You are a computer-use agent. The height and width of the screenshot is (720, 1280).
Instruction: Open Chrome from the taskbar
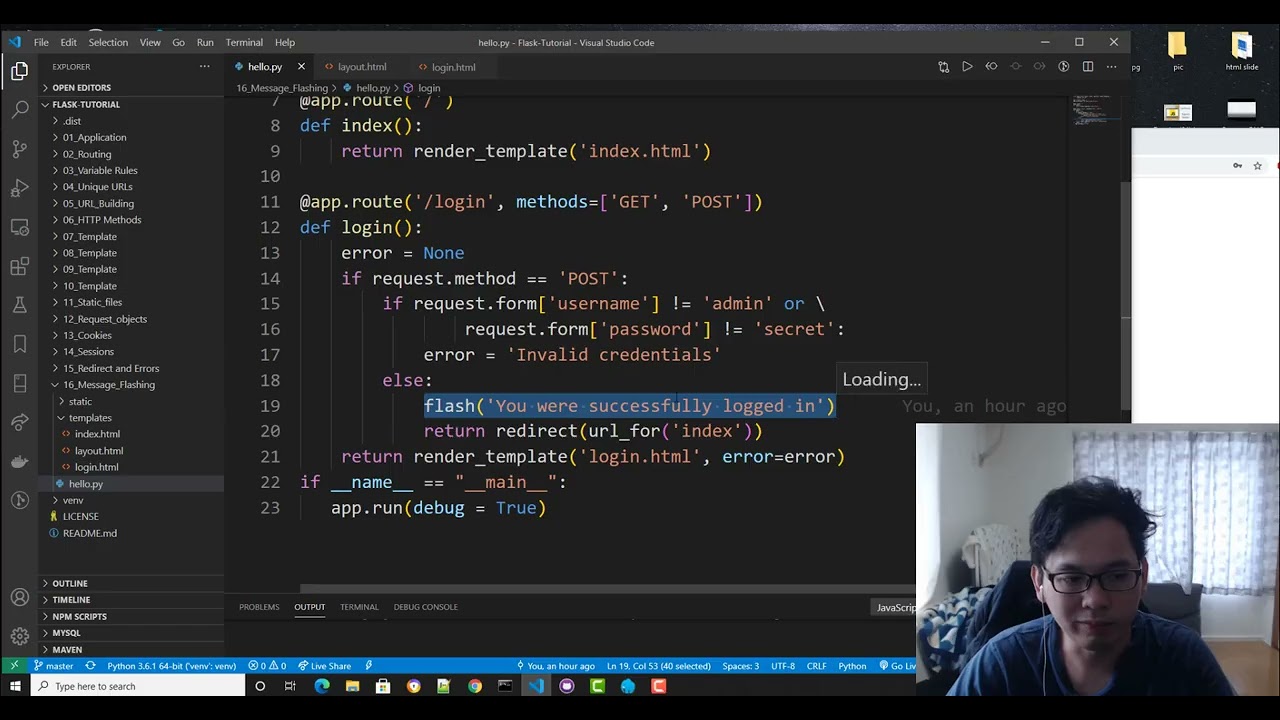coord(475,686)
